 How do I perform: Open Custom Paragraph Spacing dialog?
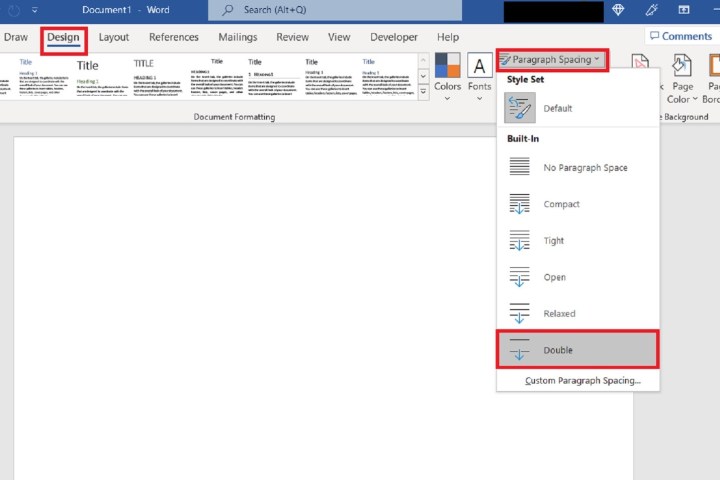pos(583,381)
